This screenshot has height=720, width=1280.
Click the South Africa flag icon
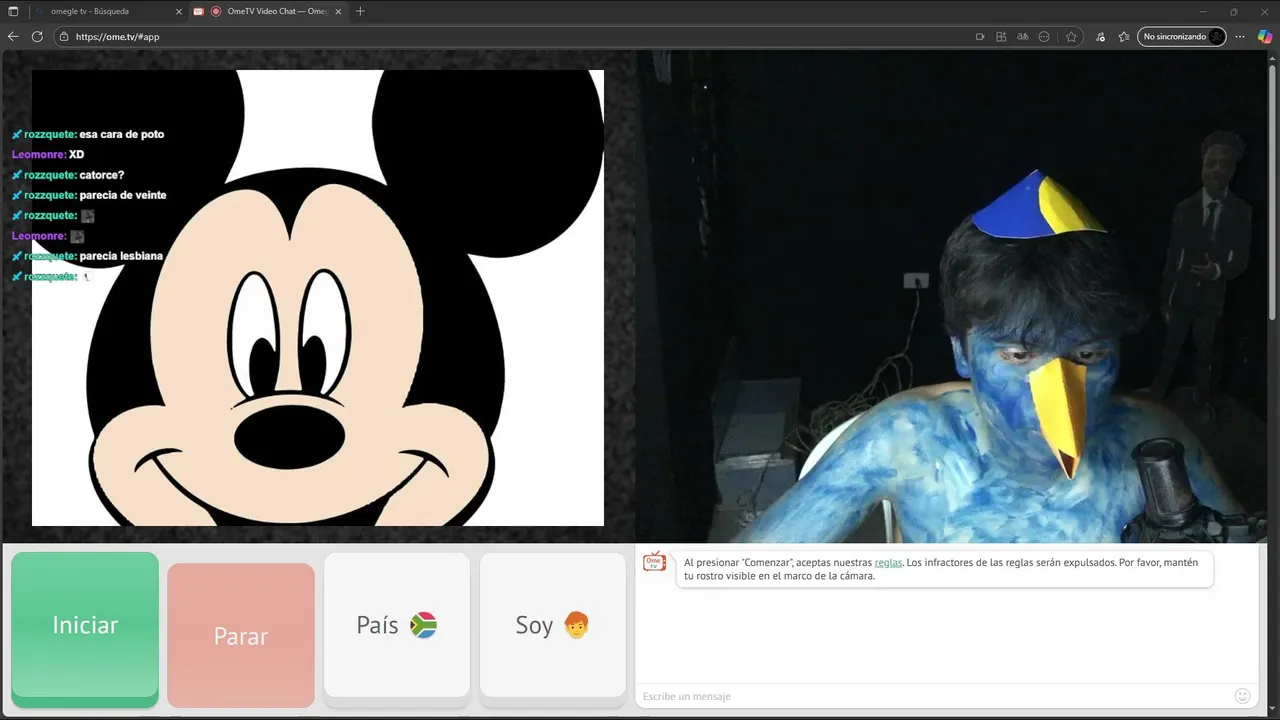(x=424, y=626)
